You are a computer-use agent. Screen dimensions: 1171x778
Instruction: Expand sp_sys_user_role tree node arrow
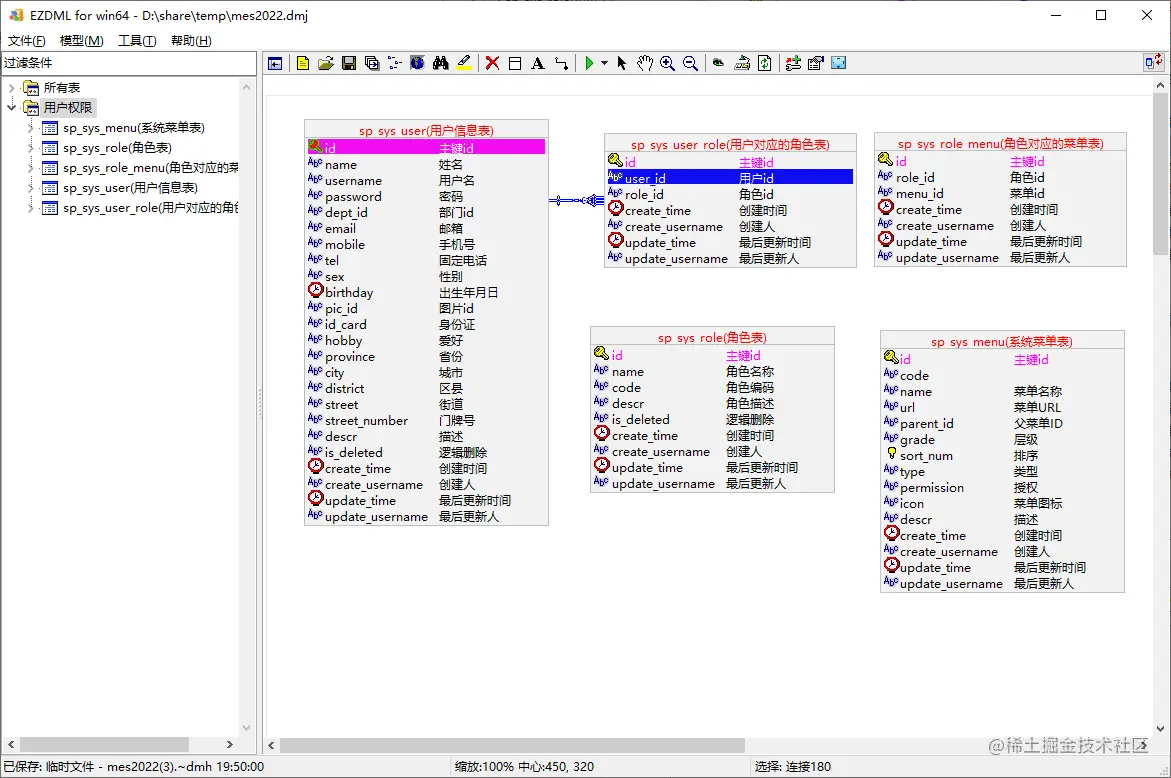[x=31, y=208]
